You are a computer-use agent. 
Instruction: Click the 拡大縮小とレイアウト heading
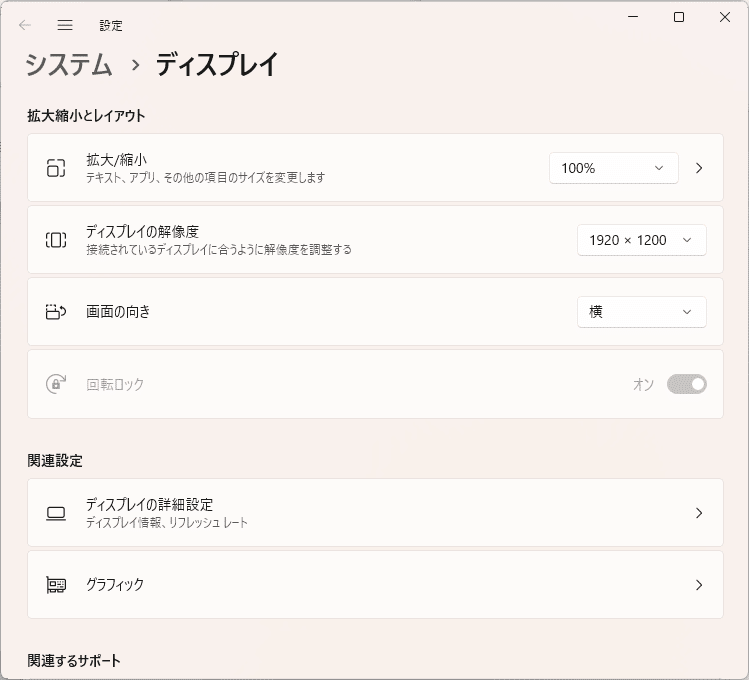(86, 116)
